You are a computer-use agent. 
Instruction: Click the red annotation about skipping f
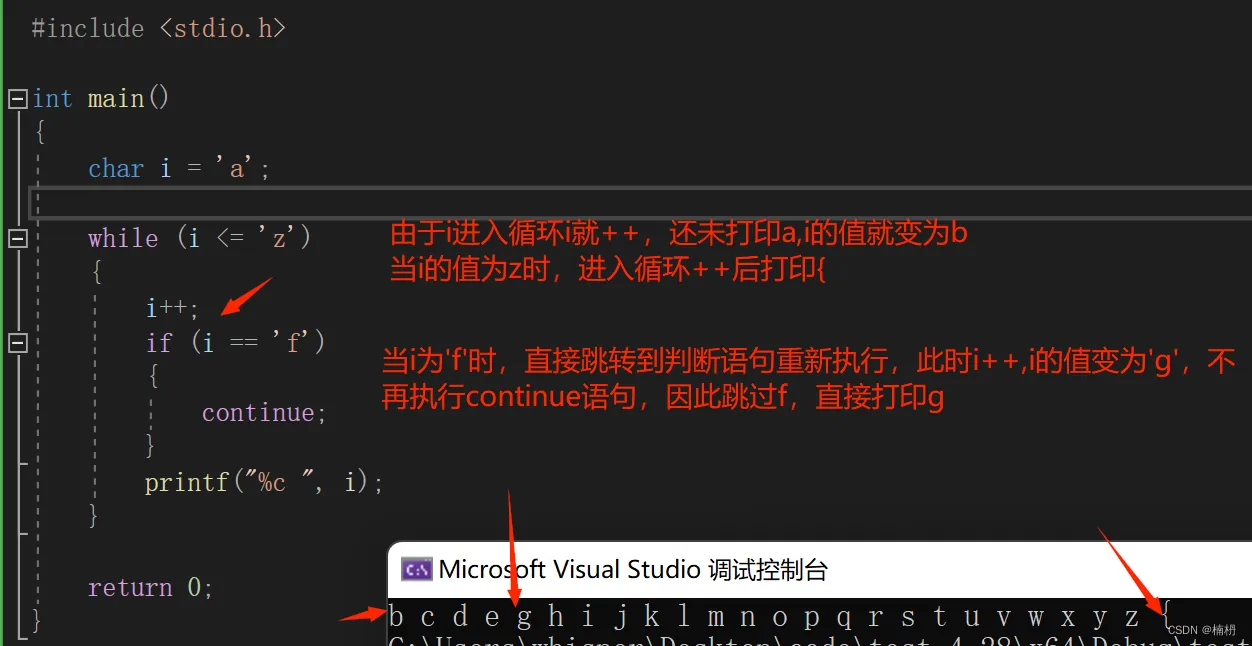[809, 379]
